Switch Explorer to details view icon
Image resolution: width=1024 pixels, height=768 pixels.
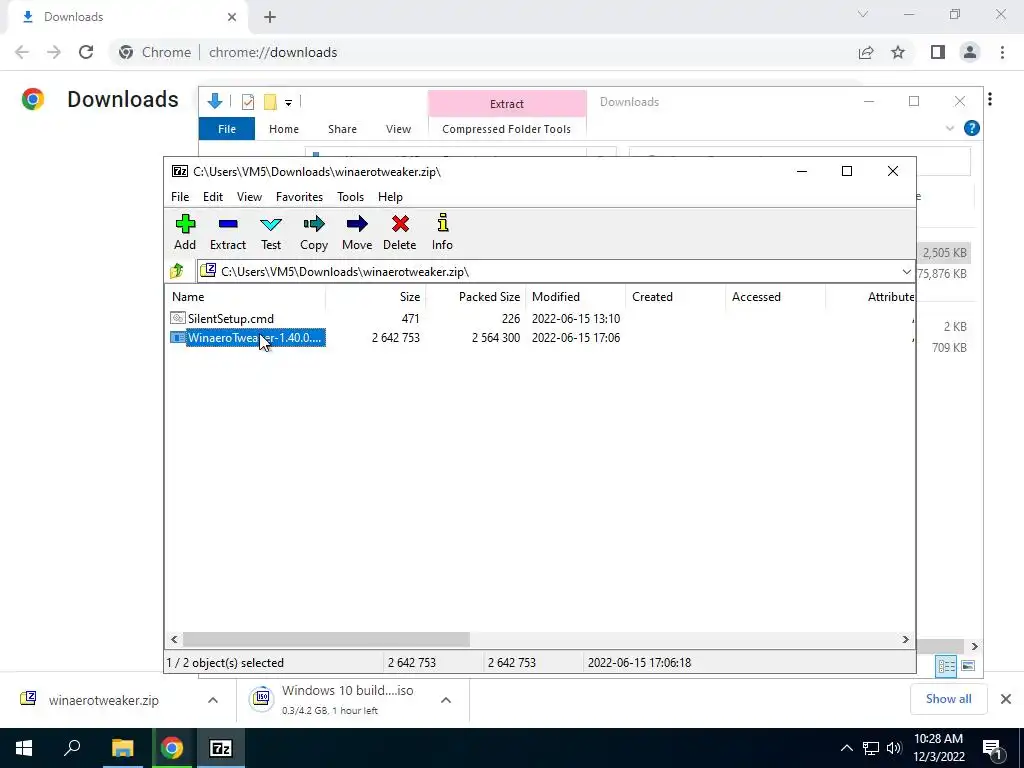946,666
